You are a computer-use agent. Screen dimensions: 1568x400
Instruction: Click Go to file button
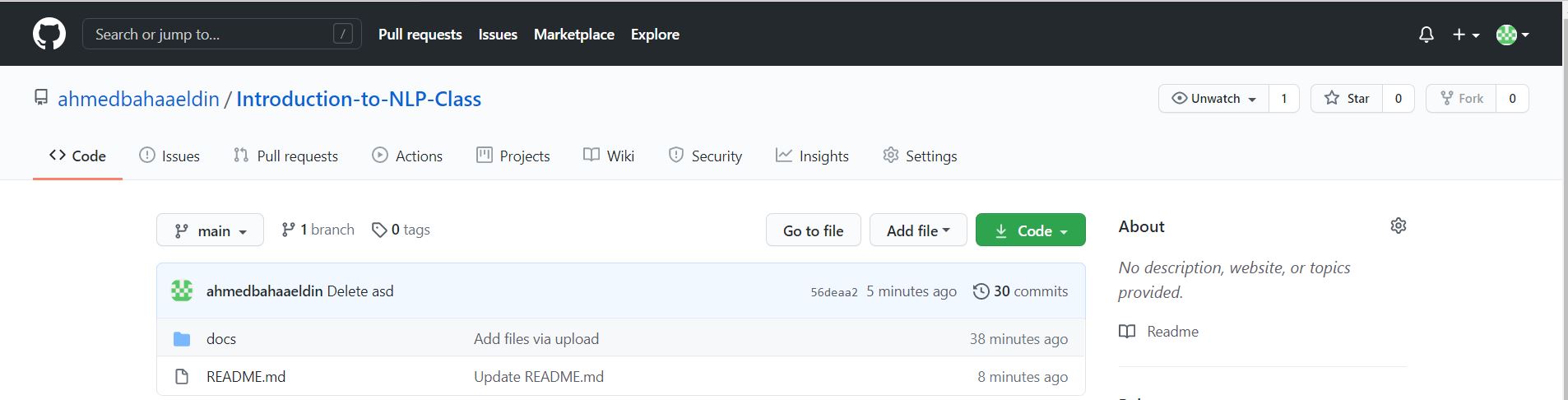pos(813,230)
